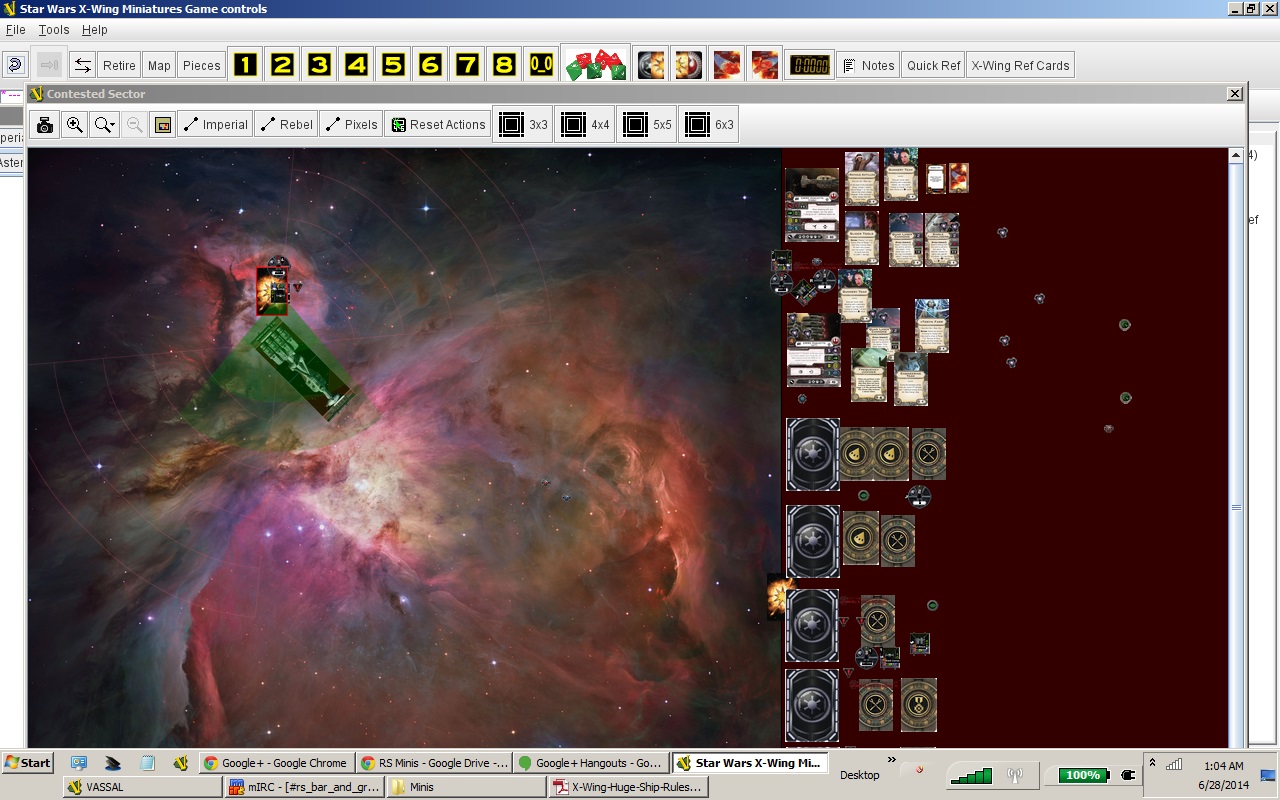This screenshot has width=1280, height=800.
Task: Open the zoom level dropdown
Action: [104, 125]
